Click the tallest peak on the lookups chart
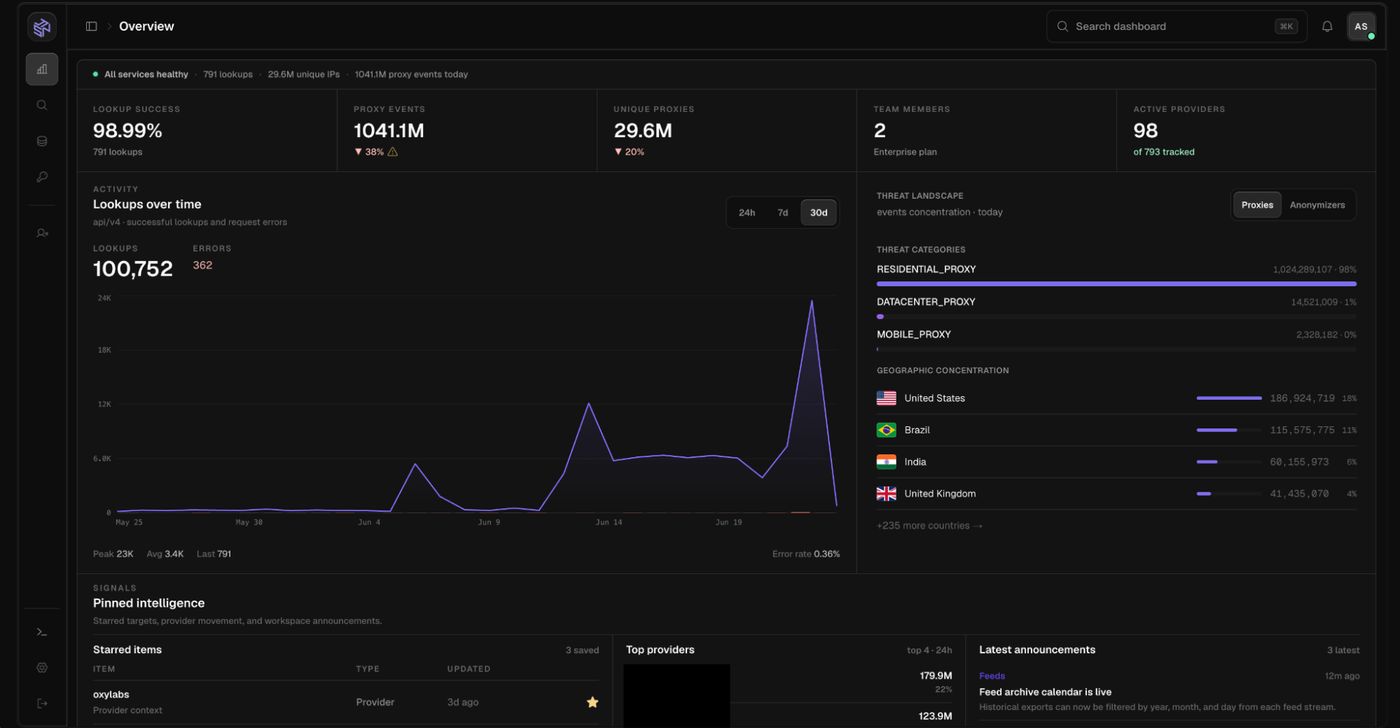Image resolution: width=1400 pixels, height=728 pixels. tap(811, 301)
